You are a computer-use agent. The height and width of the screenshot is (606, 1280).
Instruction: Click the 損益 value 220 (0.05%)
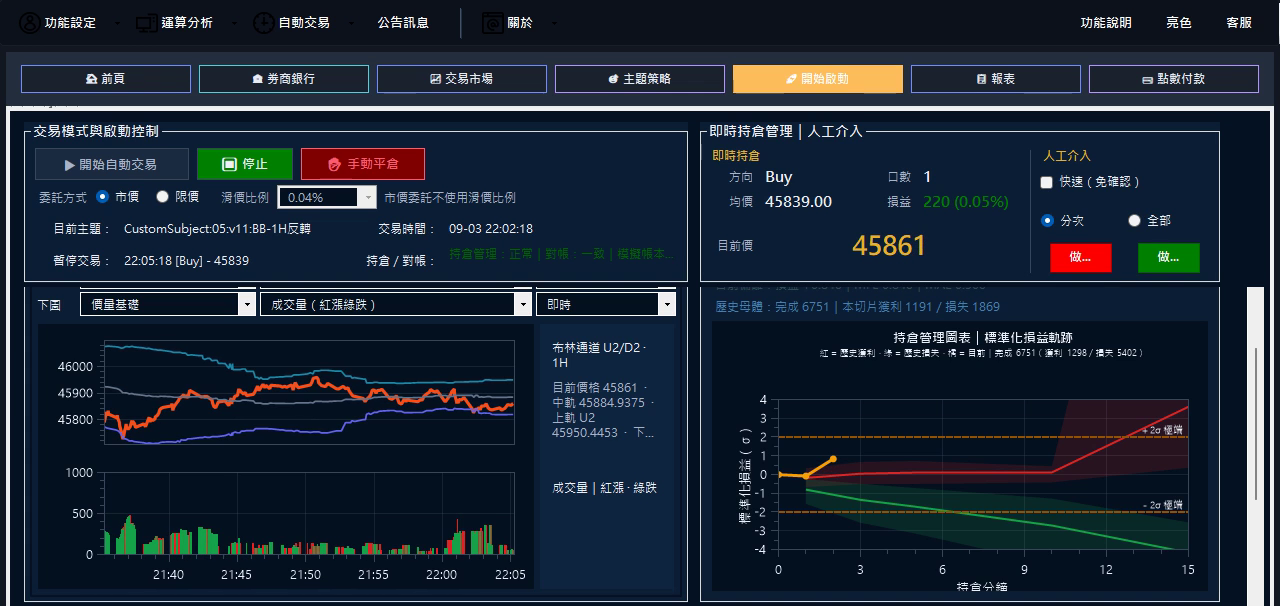coord(965,201)
